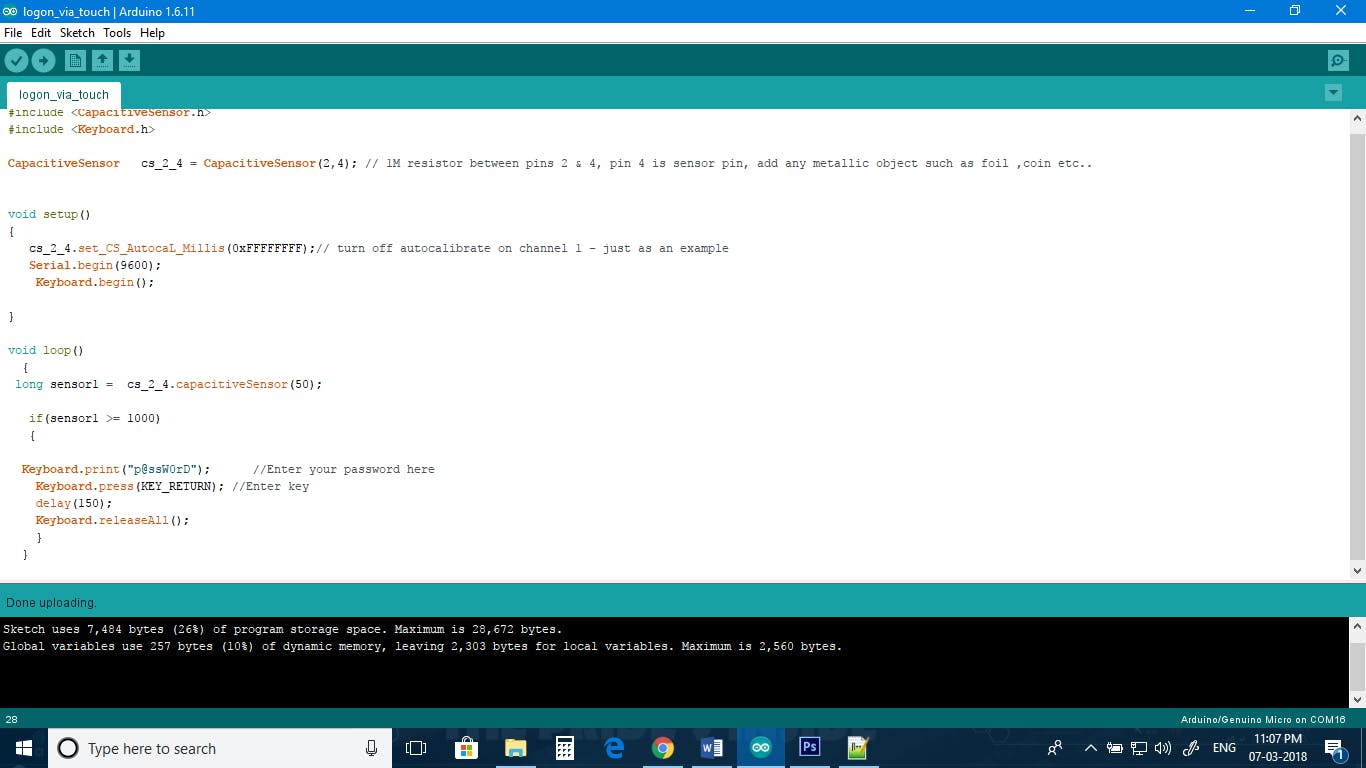Click line number 28 in status bar
The width and height of the screenshot is (1366, 768).
coord(12,720)
